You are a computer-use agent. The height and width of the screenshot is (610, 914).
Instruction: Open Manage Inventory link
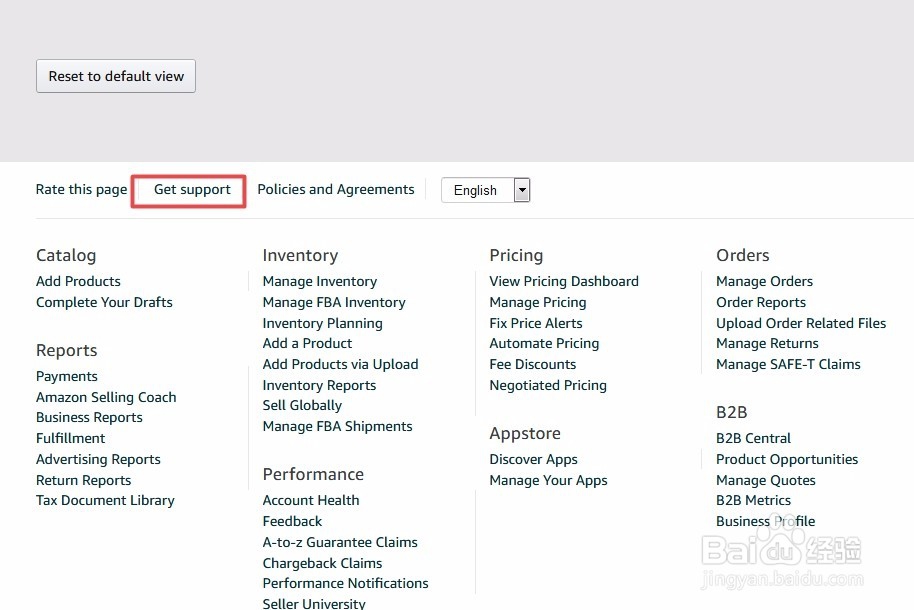pyautogui.click(x=319, y=281)
